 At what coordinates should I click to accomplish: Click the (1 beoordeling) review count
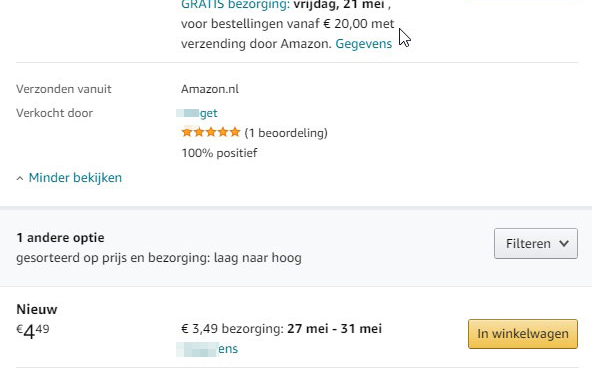pyautogui.click(x=286, y=133)
